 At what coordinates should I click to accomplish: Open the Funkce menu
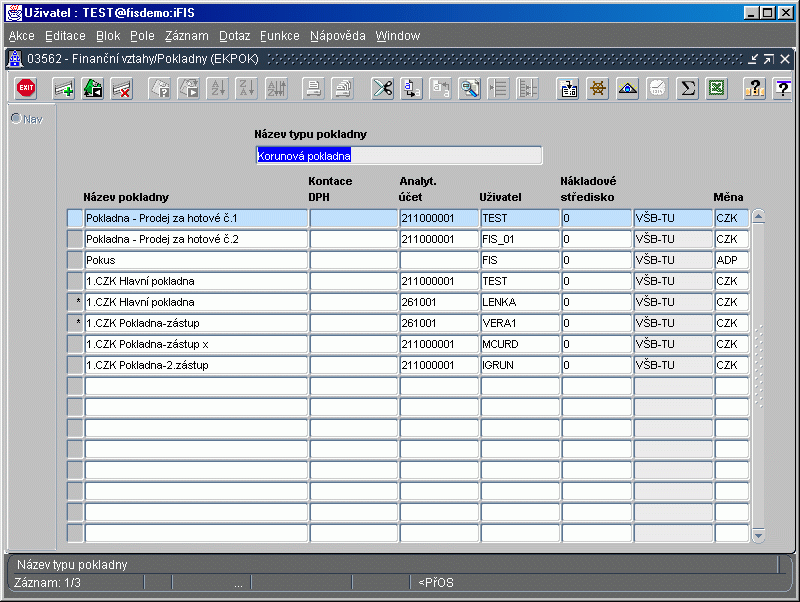280,36
